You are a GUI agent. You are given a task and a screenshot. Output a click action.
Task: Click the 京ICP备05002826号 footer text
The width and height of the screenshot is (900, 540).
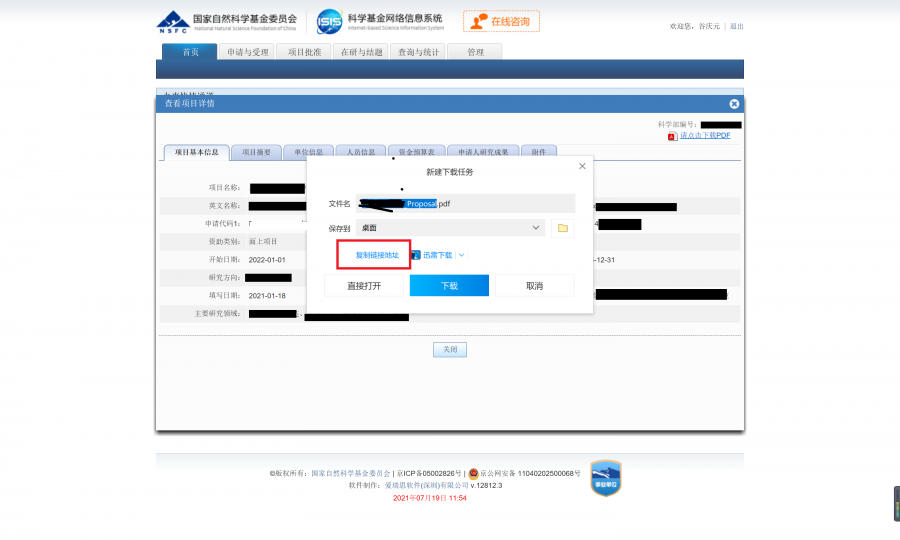pos(429,473)
